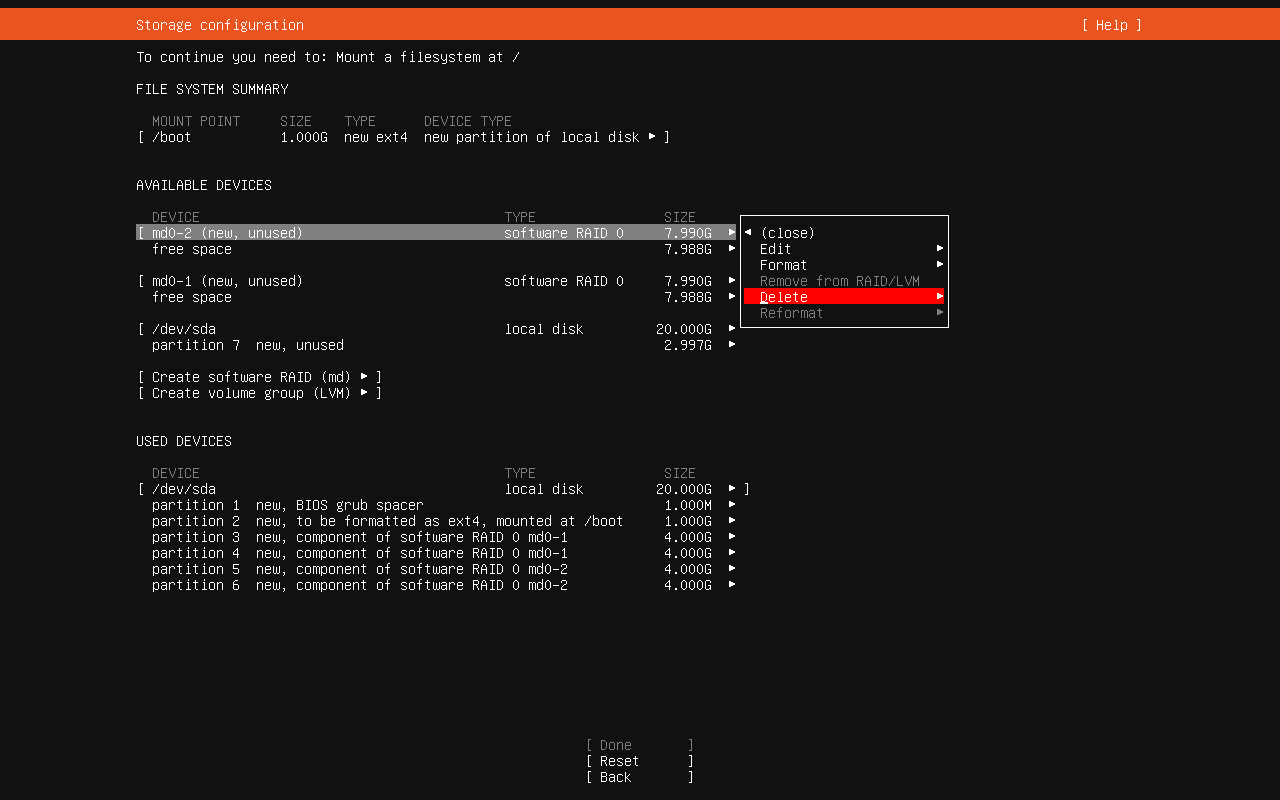
Task: Click the arrow next to partition 6
Action: click(x=732, y=585)
